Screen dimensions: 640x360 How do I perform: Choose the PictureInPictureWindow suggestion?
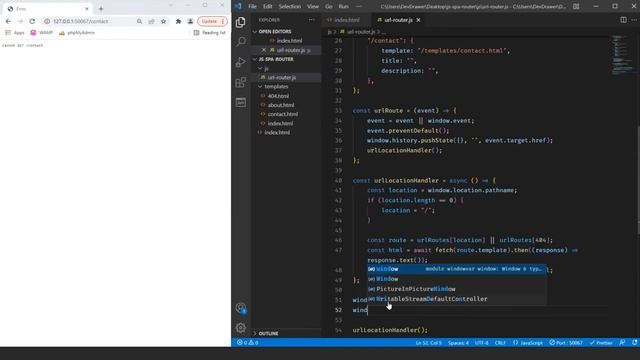457,289
